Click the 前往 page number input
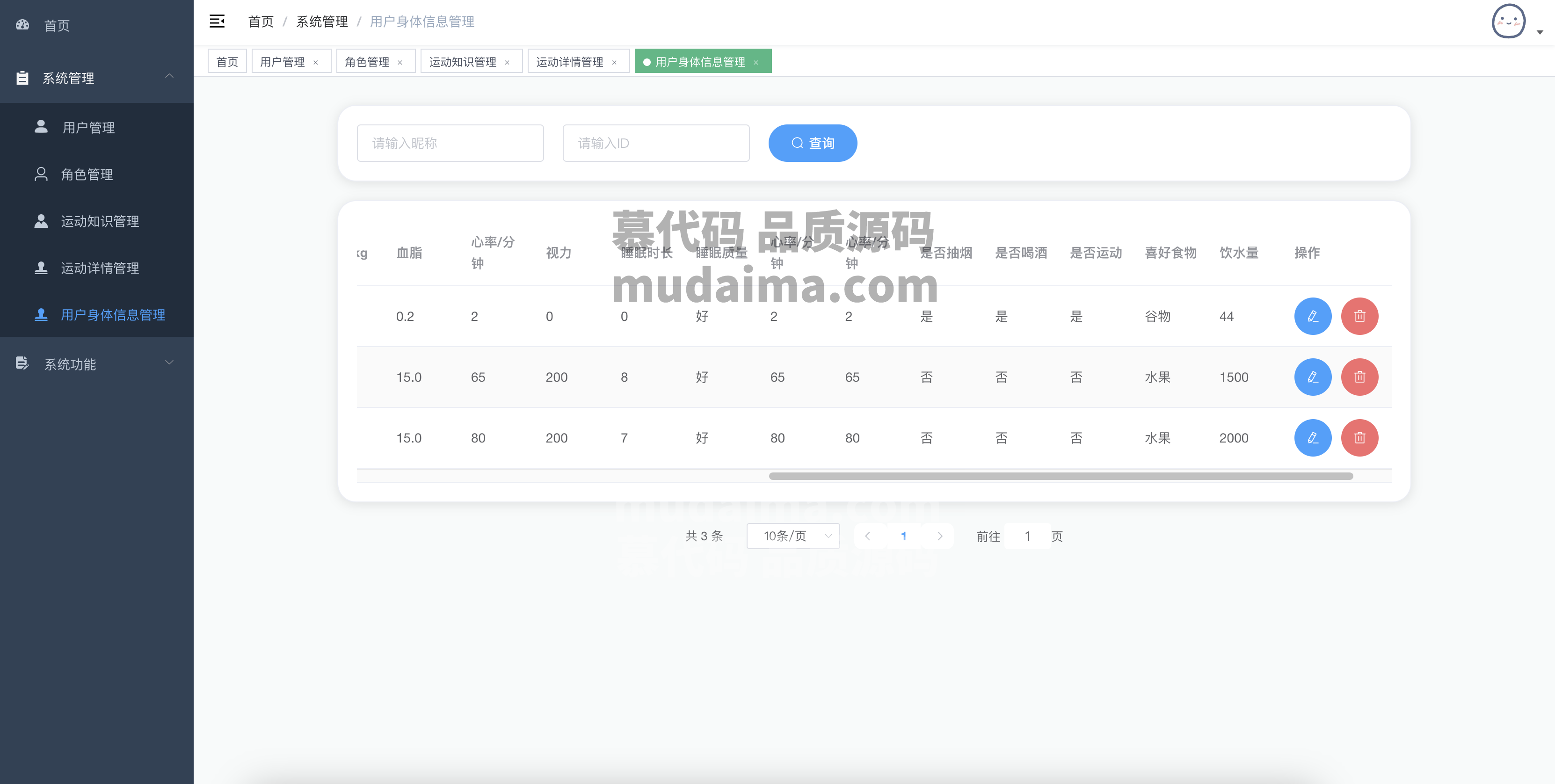 click(1027, 536)
